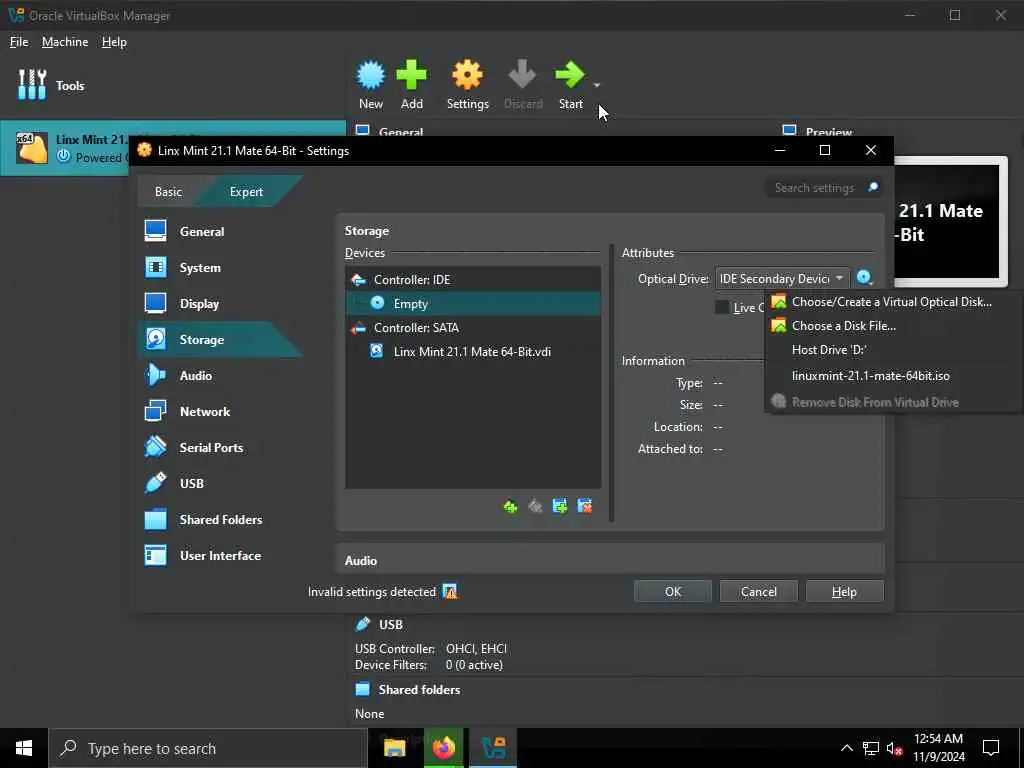The height and width of the screenshot is (768, 1024).
Task: Click the VirtualBox taskbar icon
Action: (493, 748)
